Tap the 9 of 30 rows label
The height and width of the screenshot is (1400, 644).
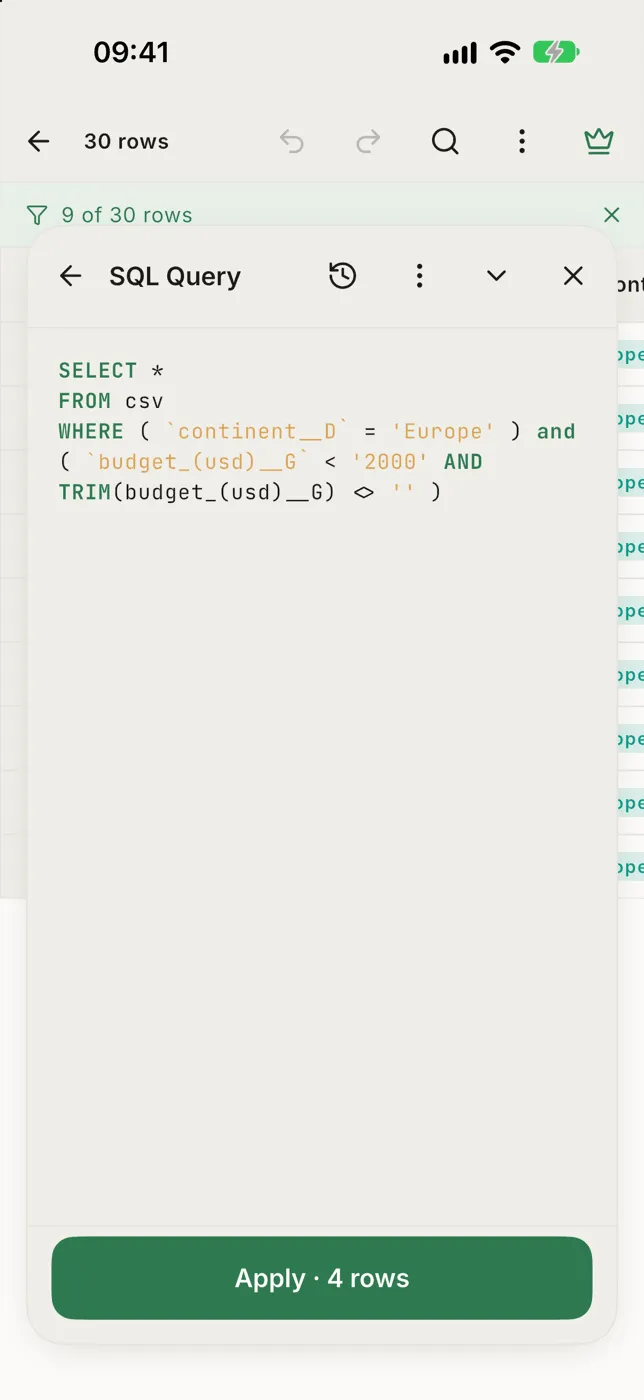127,215
